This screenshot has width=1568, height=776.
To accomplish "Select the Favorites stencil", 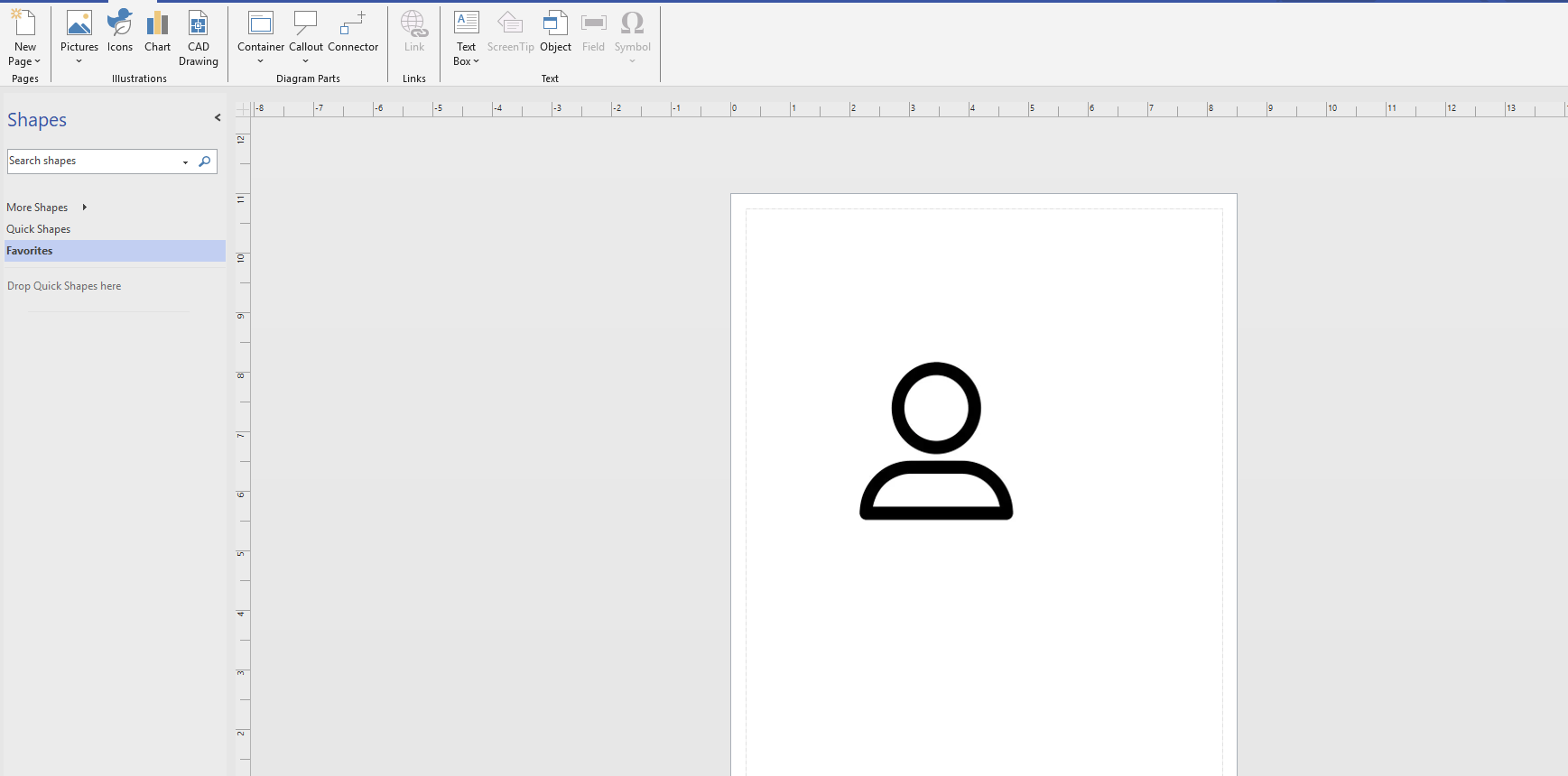I will 115,251.
